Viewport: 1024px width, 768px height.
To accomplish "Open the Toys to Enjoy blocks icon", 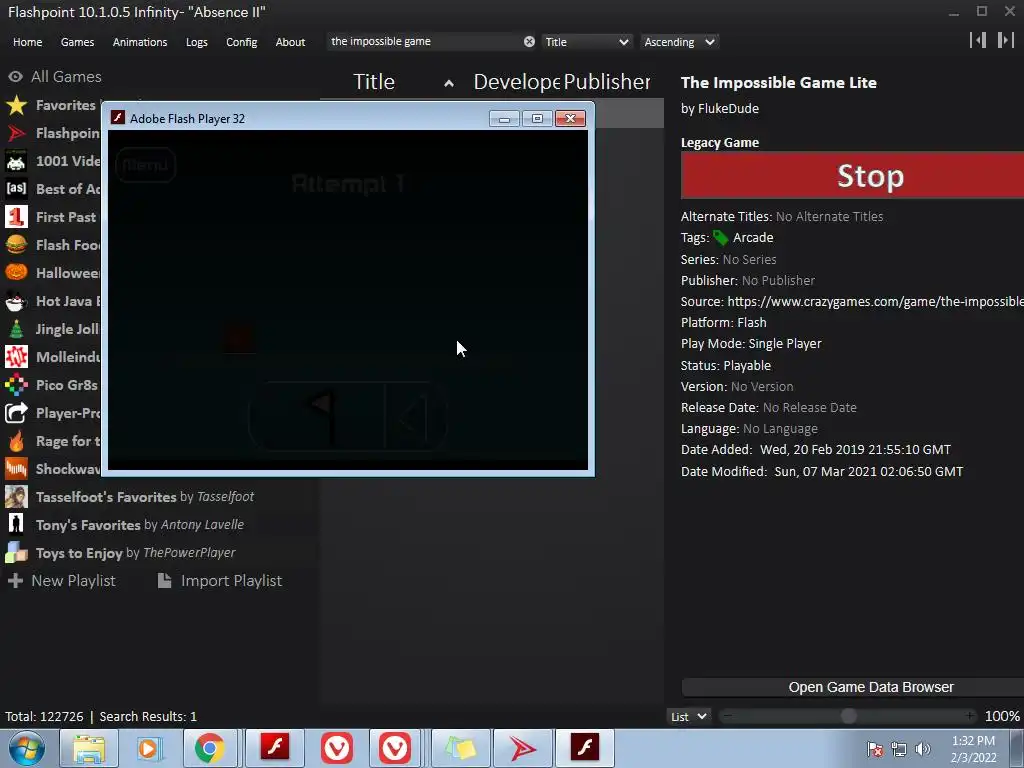I will click(16, 553).
